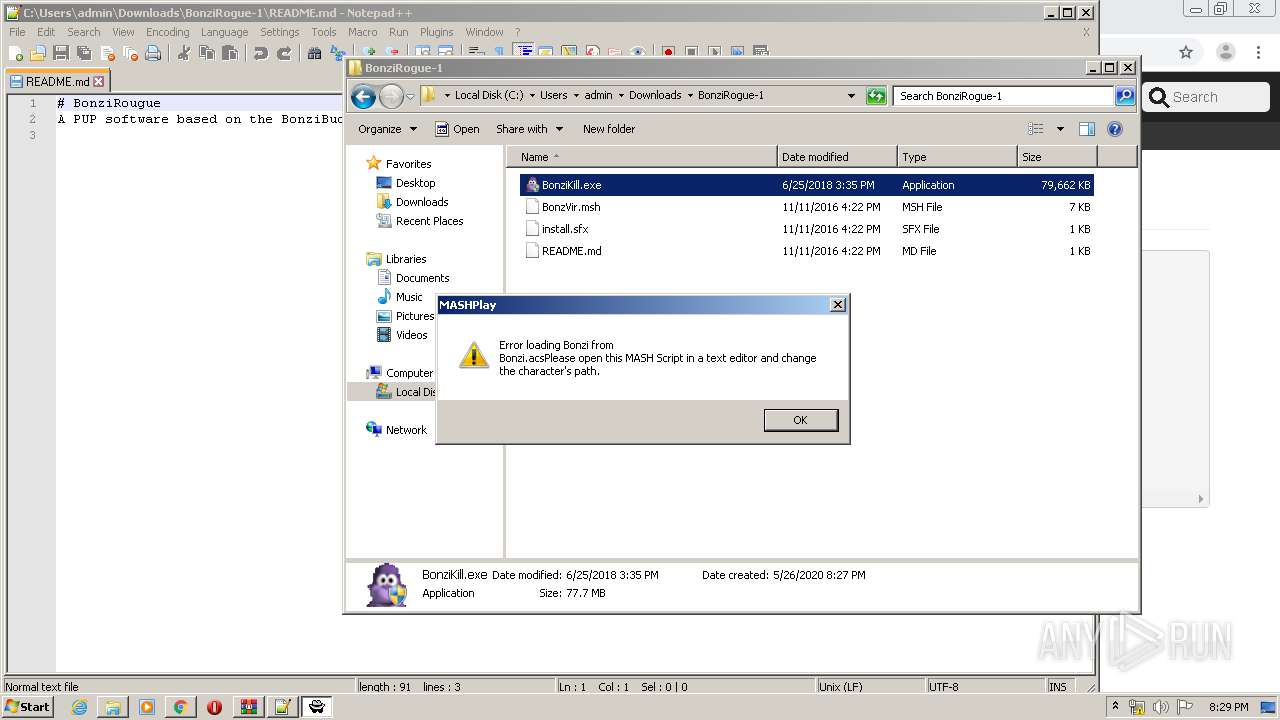This screenshot has width=1280, height=720.
Task: Click the Downloads segment in the address bar
Action: pyautogui.click(x=655, y=96)
